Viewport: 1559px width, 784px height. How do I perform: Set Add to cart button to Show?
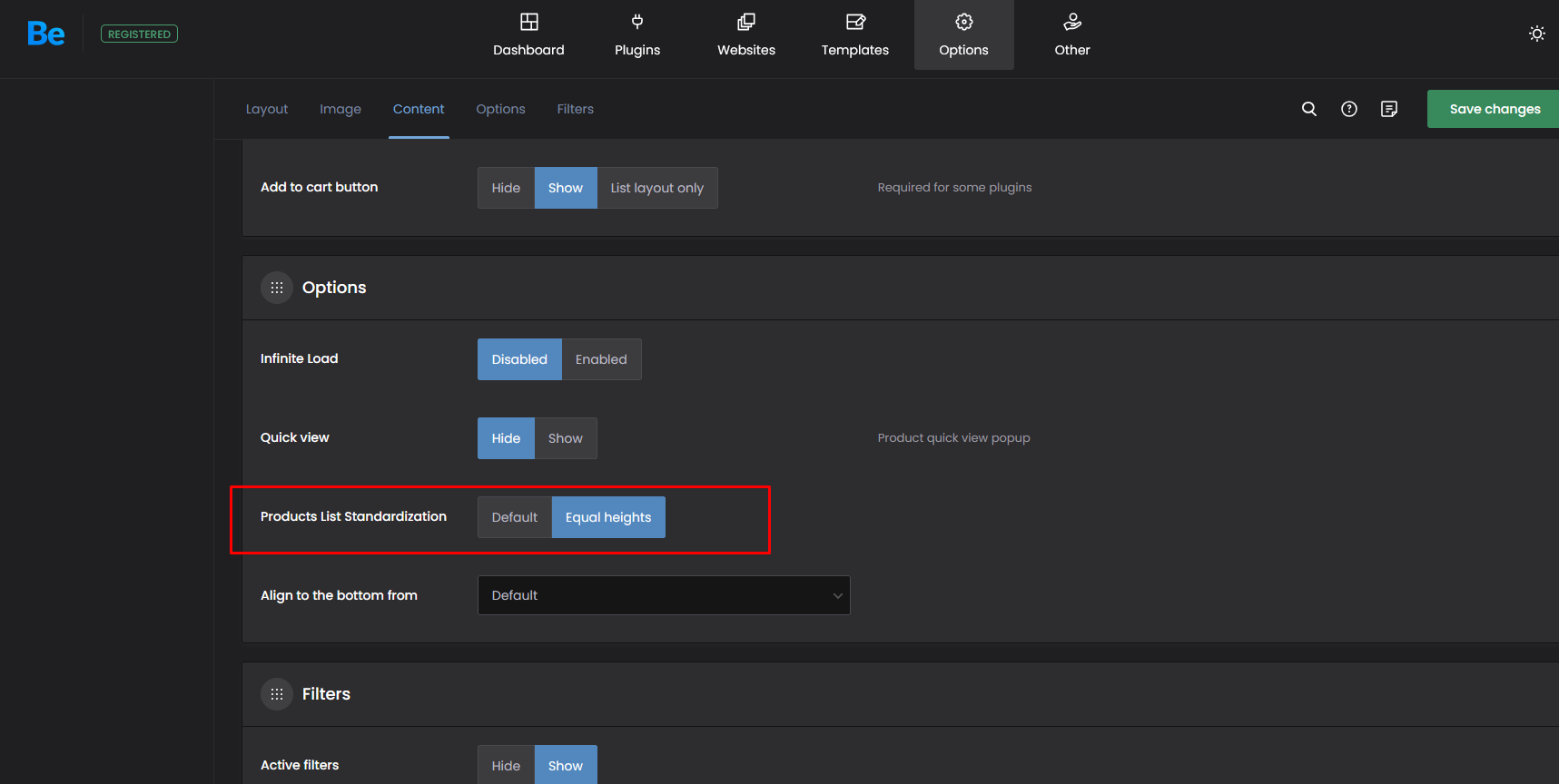click(x=566, y=188)
